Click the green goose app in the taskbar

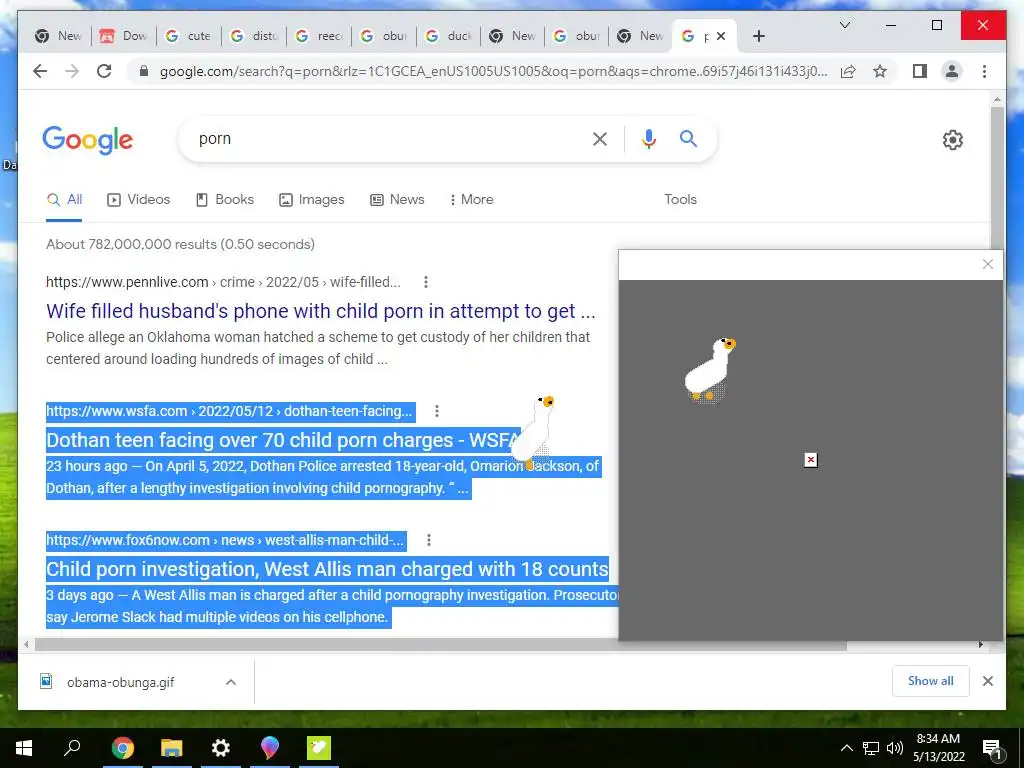click(x=319, y=748)
